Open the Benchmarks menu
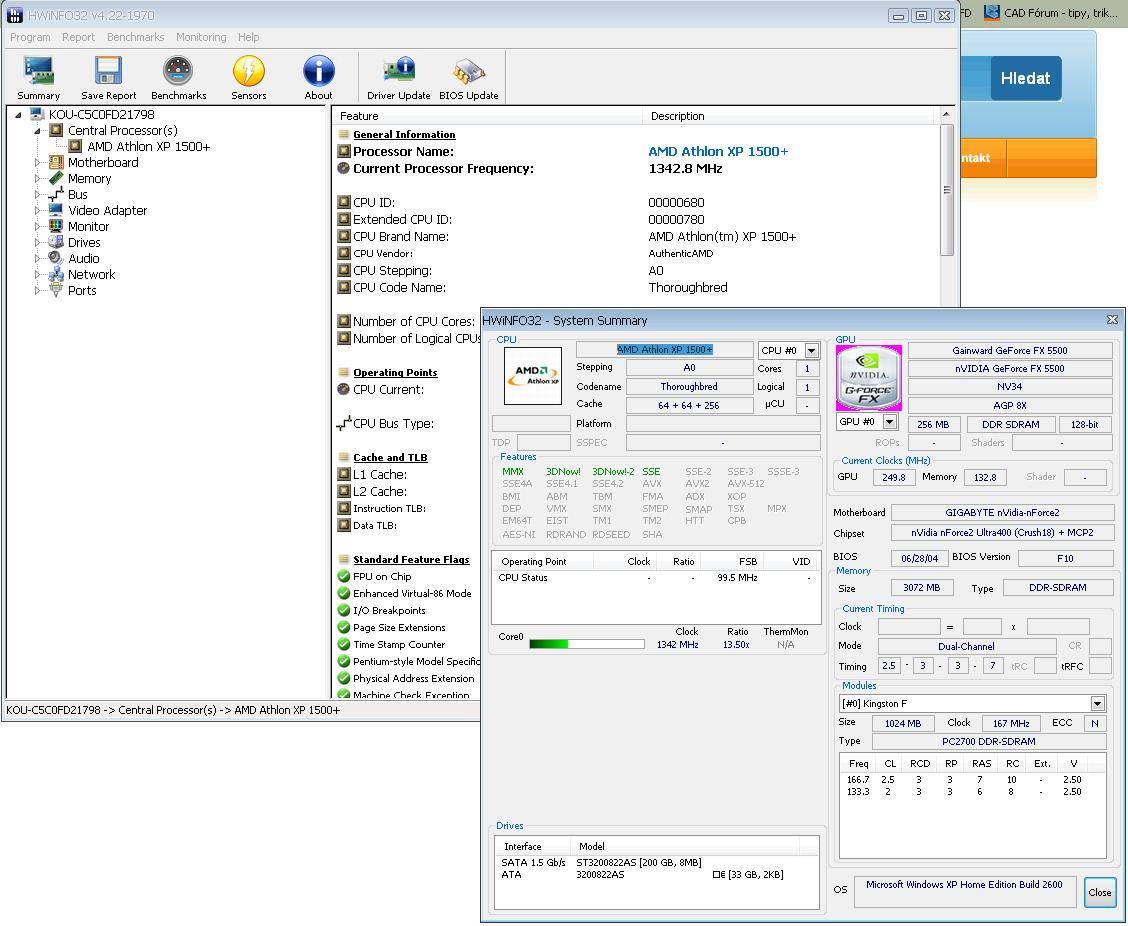The image size is (1128, 926). point(135,37)
